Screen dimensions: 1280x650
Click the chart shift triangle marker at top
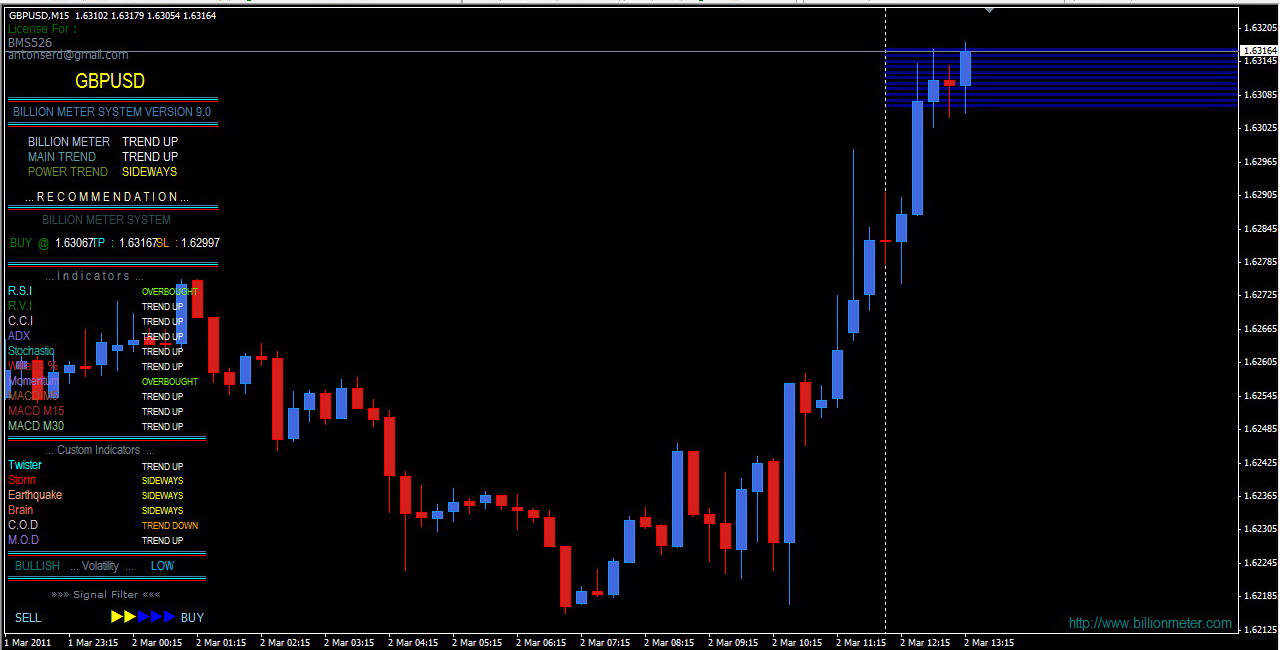coord(989,10)
